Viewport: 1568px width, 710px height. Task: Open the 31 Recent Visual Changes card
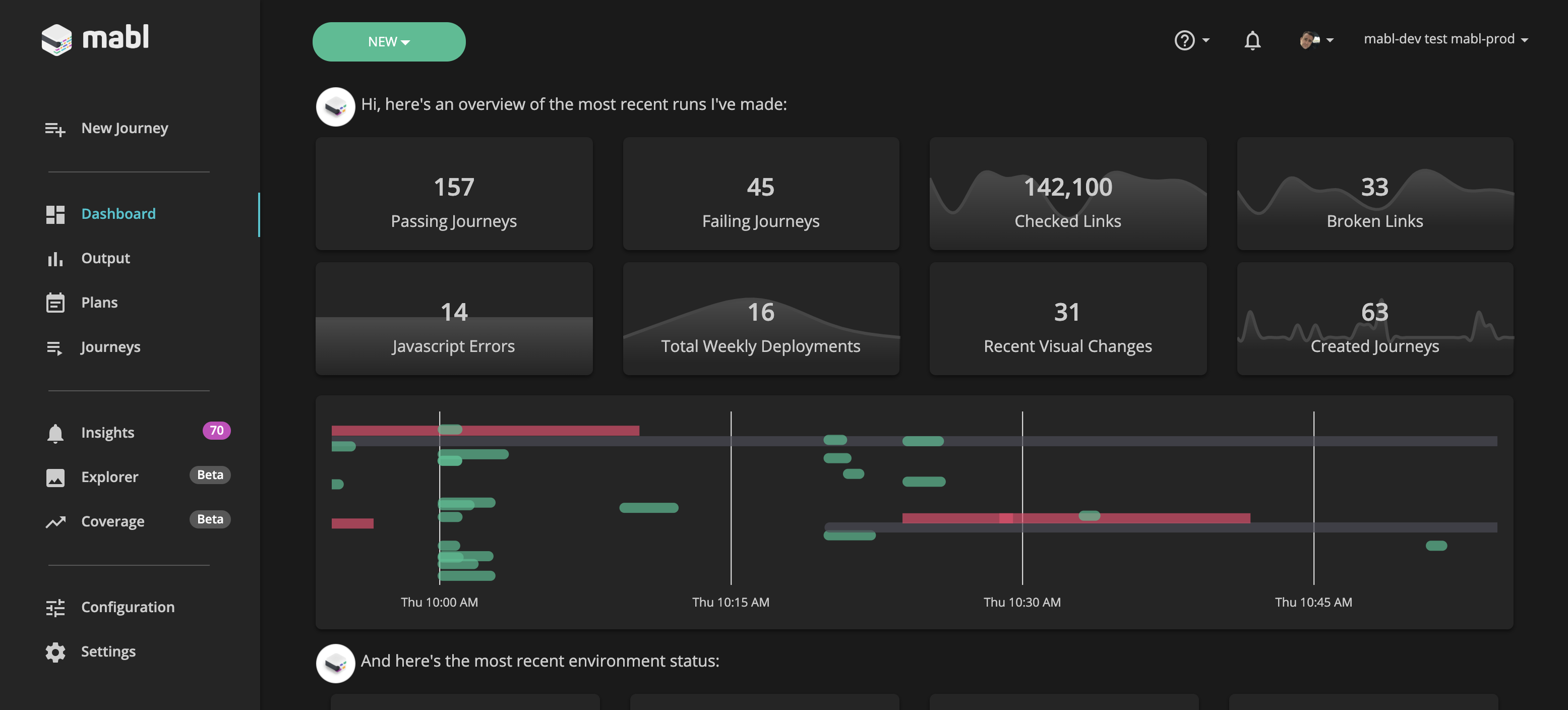1068,319
